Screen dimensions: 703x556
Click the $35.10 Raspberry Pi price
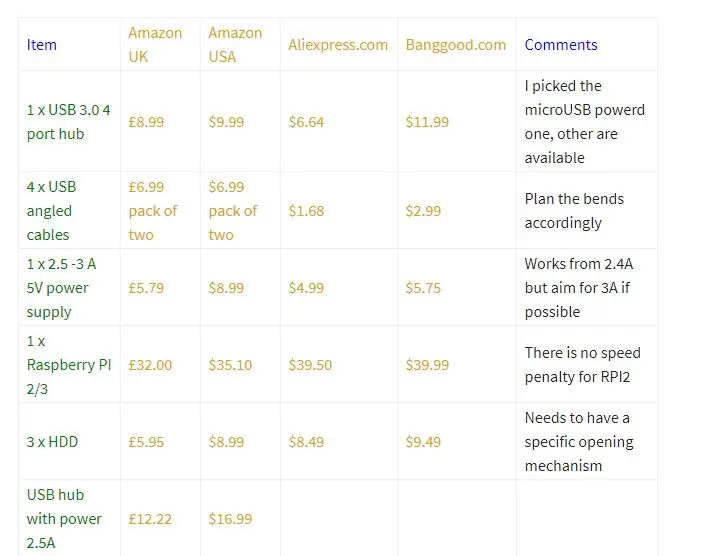coord(230,365)
